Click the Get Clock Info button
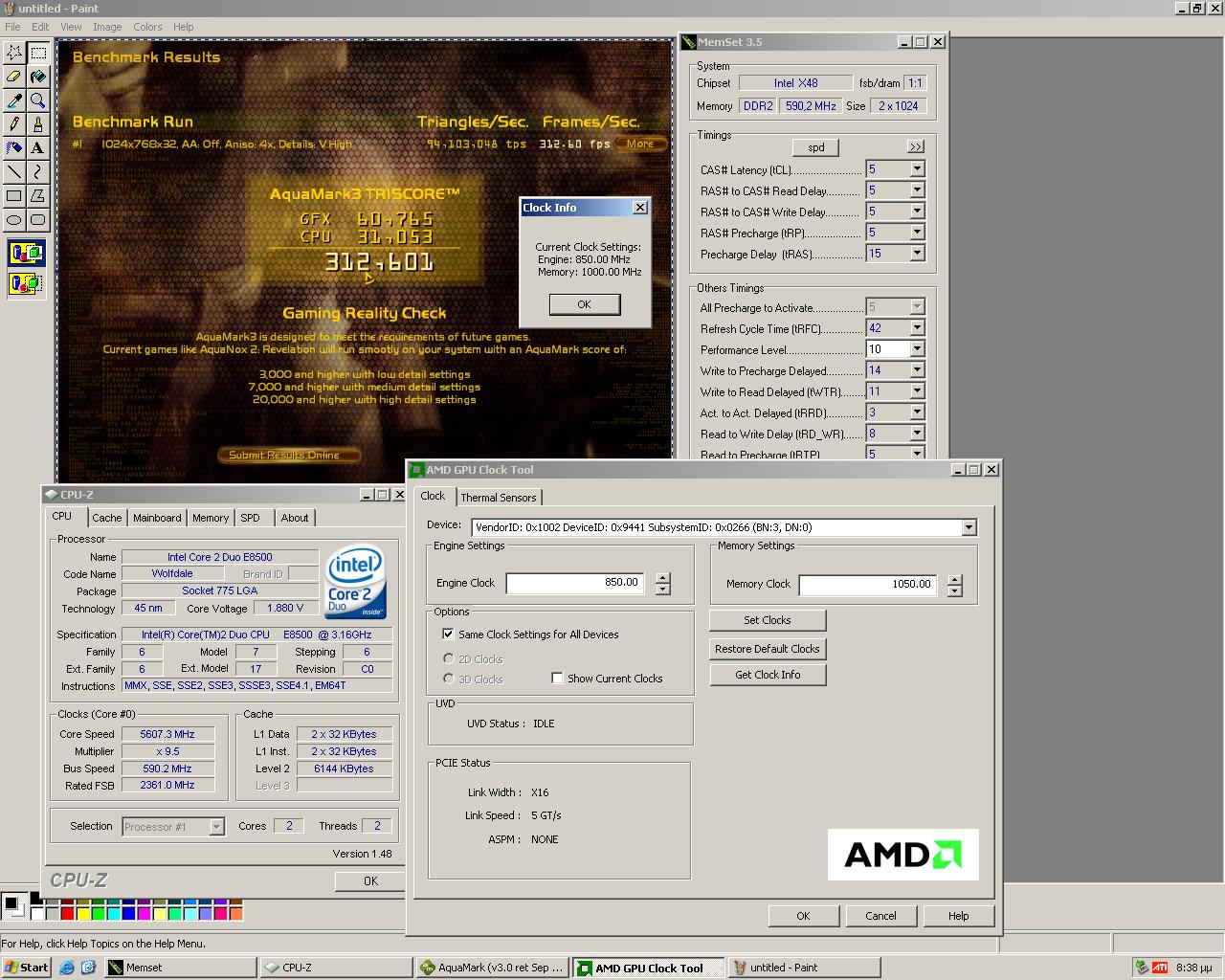 (x=768, y=675)
